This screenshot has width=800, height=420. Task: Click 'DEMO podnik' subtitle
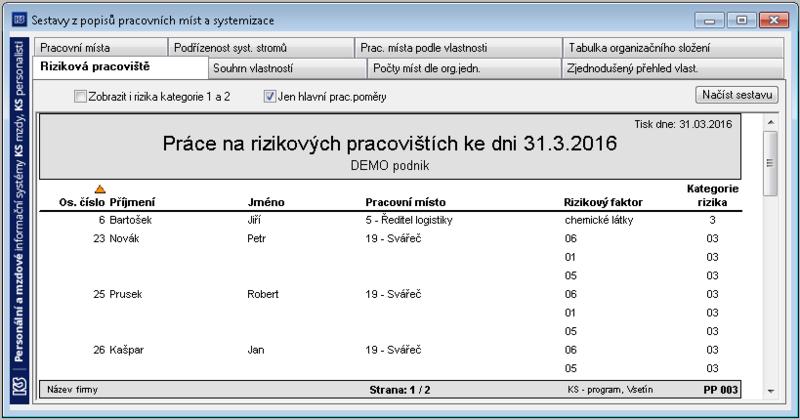tap(390, 165)
